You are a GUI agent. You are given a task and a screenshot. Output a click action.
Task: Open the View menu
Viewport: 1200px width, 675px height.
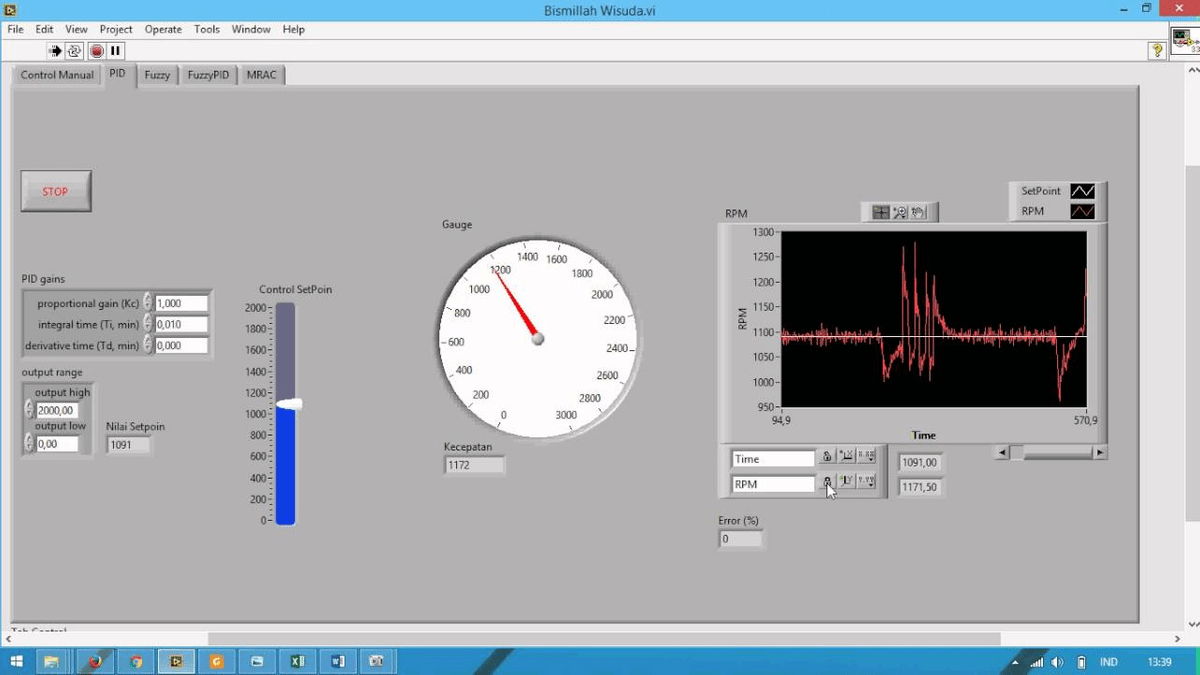click(x=77, y=29)
